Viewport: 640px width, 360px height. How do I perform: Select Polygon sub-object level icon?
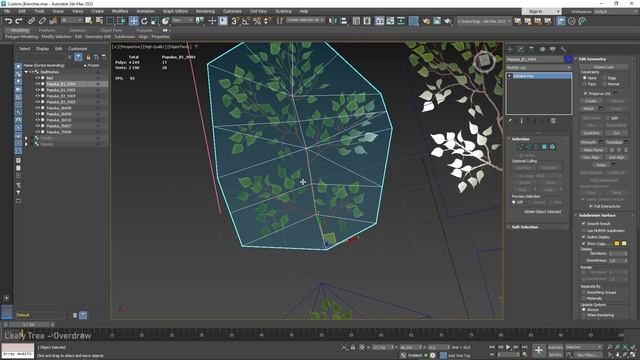click(544, 147)
